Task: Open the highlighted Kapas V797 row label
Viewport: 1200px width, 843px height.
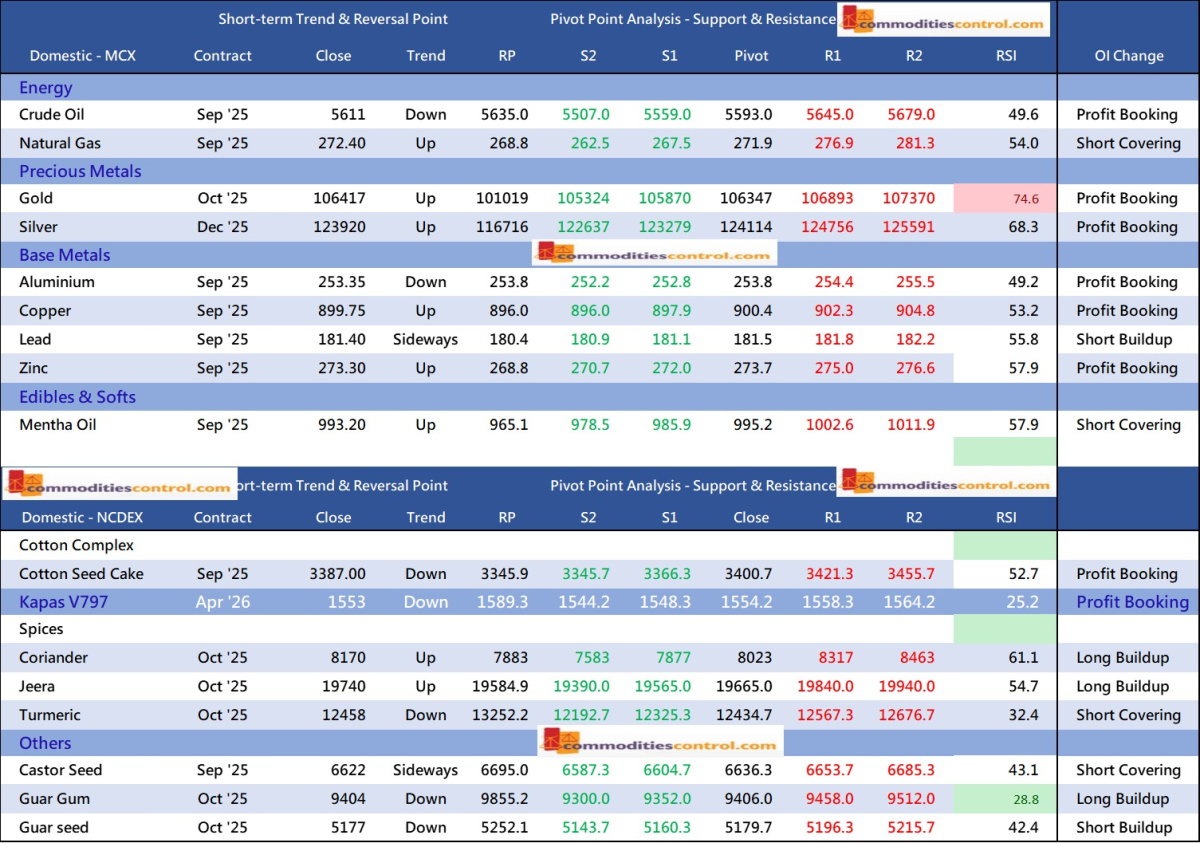Action: click(63, 602)
